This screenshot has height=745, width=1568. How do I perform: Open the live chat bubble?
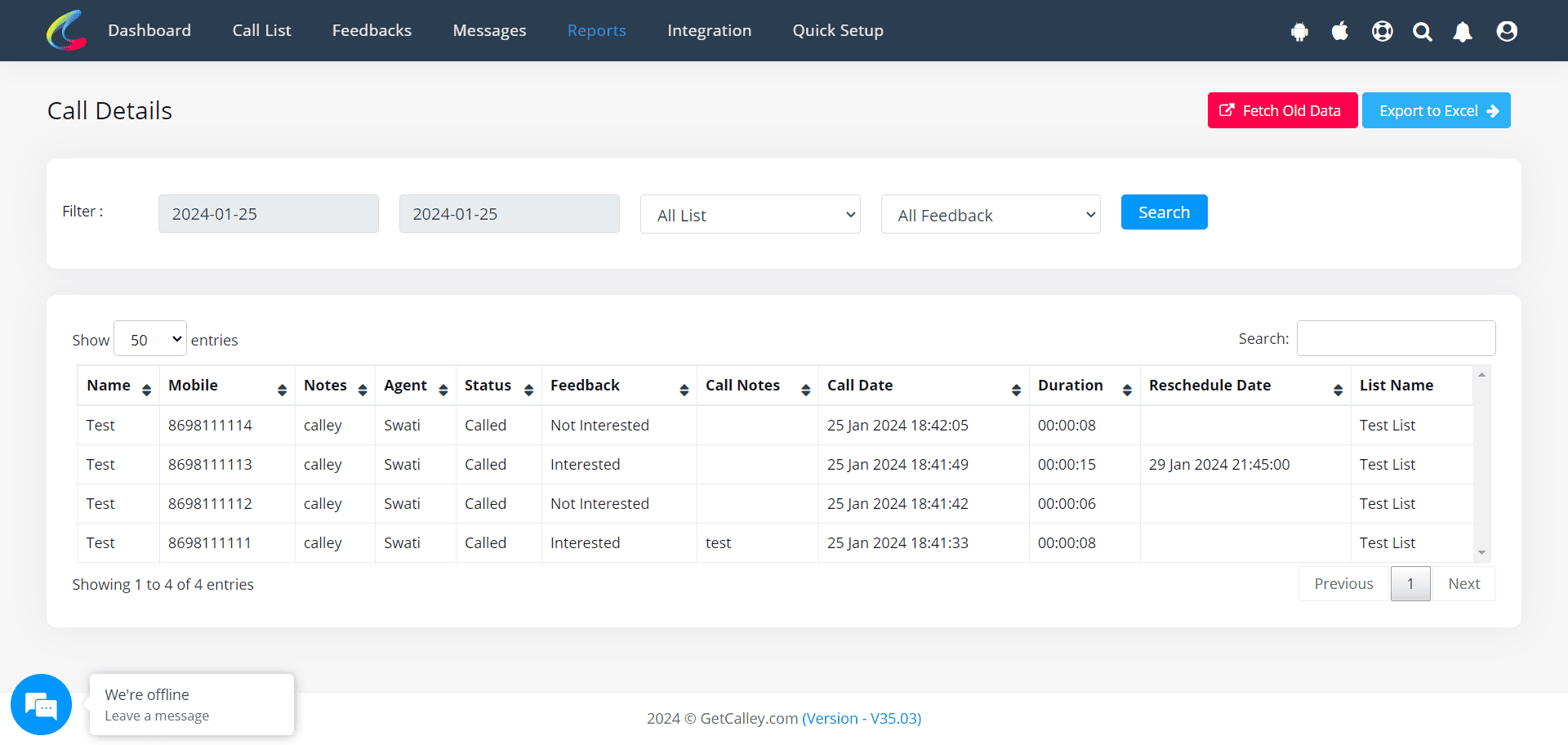click(41, 704)
